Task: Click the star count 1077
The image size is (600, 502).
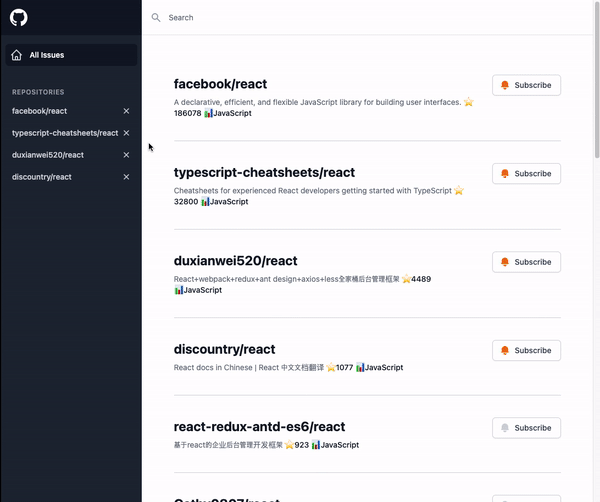Action: 344,367
